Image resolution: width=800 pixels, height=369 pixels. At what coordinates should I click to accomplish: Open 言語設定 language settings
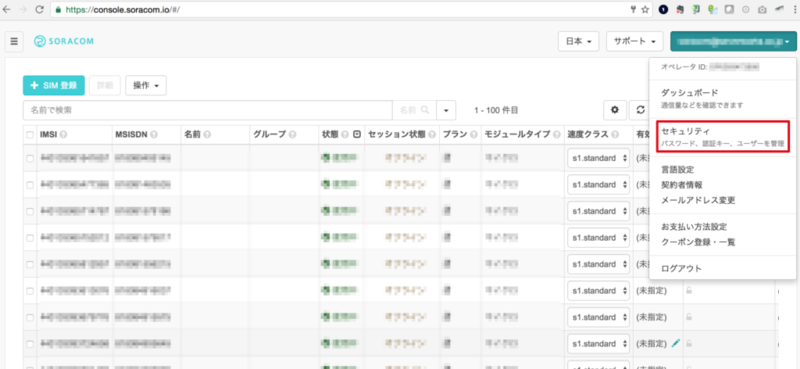click(677, 169)
